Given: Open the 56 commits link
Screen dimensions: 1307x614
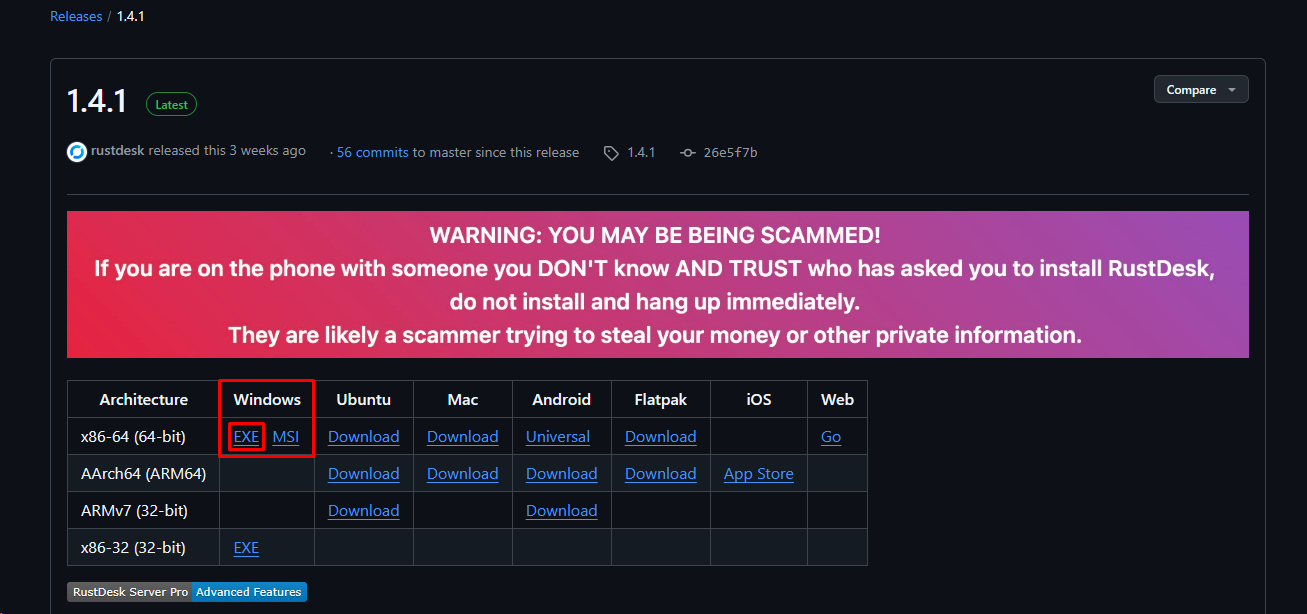Looking at the screenshot, I should pyautogui.click(x=372, y=153).
